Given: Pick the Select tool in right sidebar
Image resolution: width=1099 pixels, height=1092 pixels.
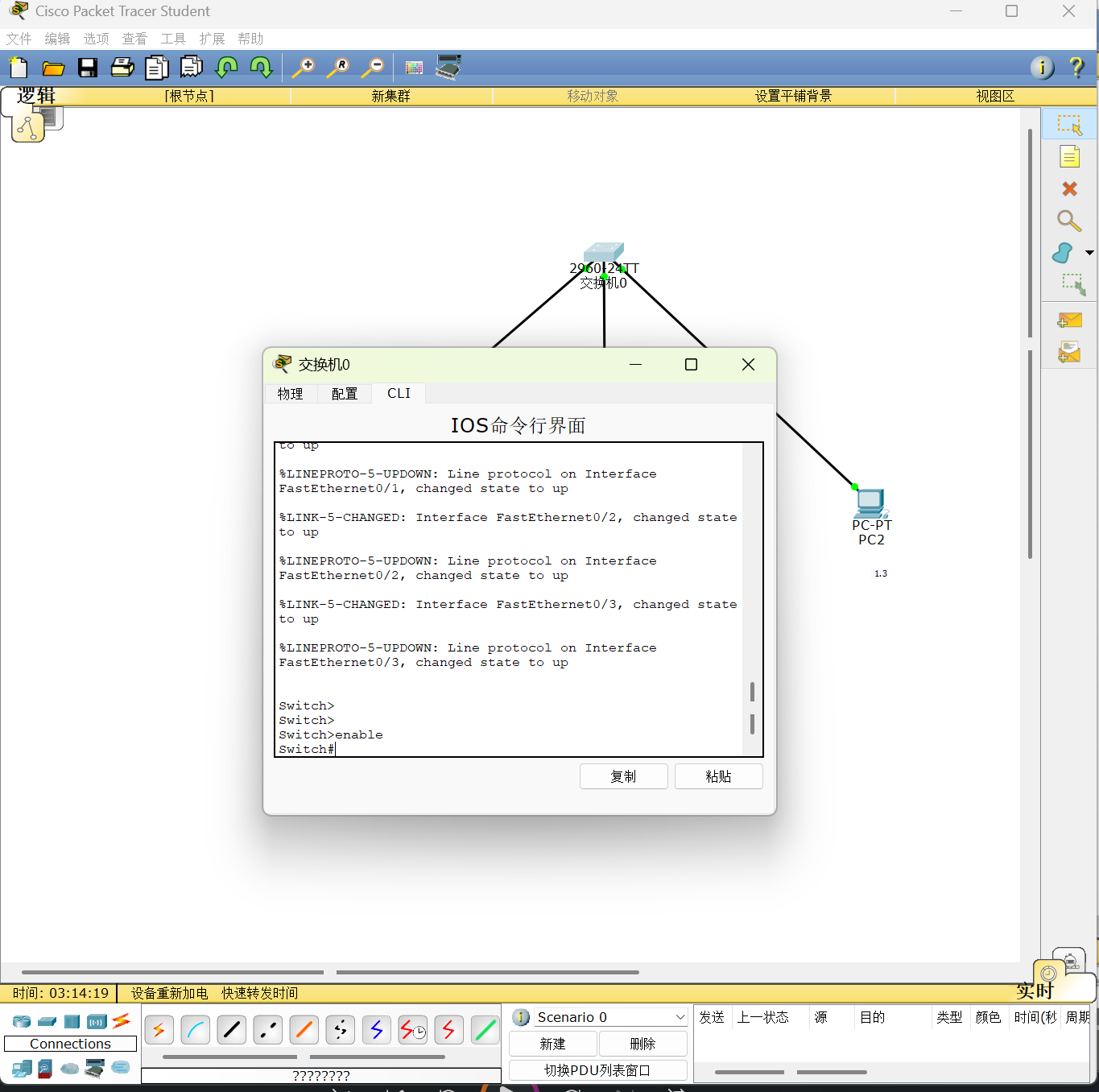Looking at the screenshot, I should tap(1070, 125).
